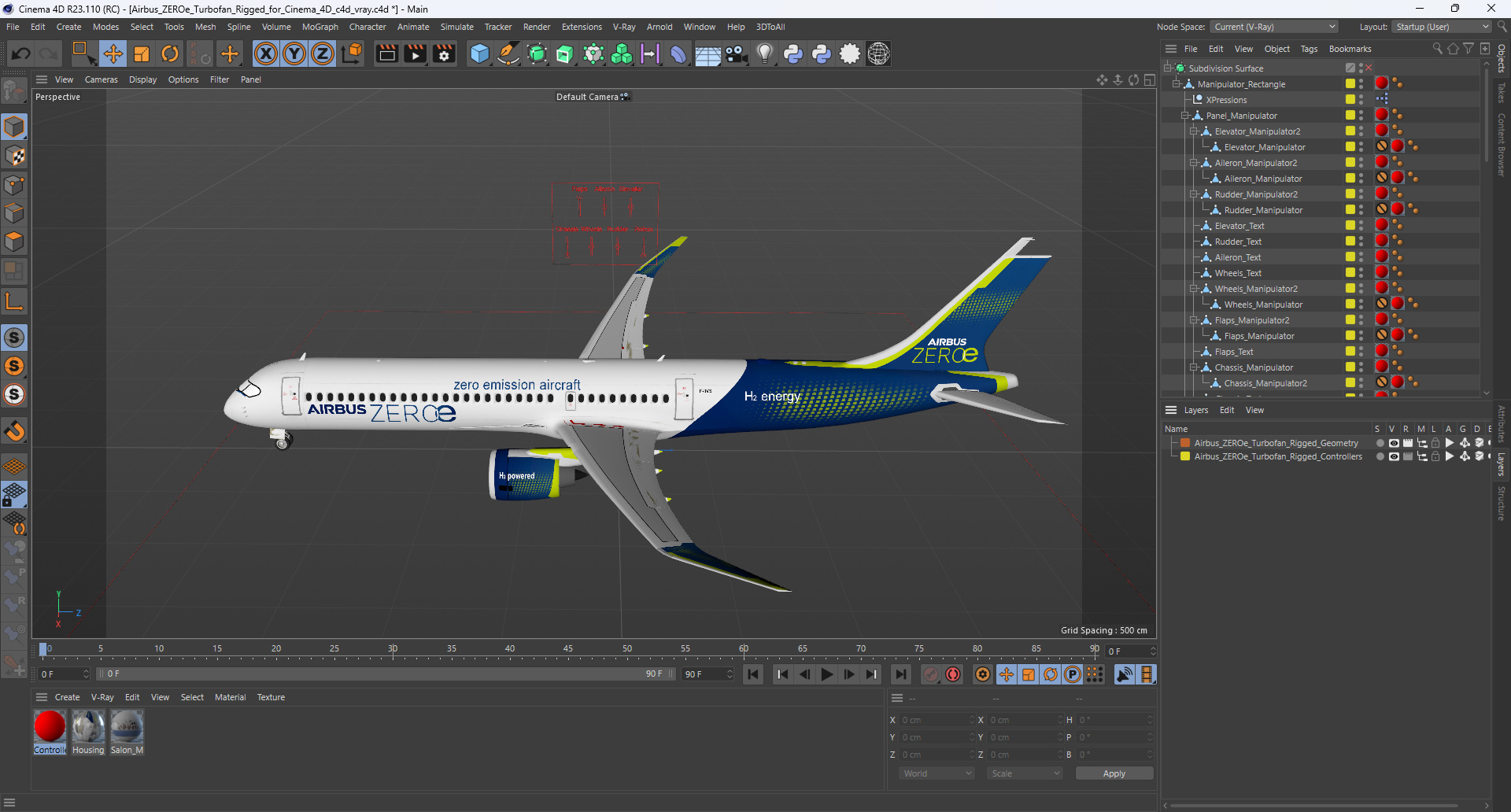
Task: Collapse Manipulator_Rectangle hierarchy
Action: coord(1177,84)
